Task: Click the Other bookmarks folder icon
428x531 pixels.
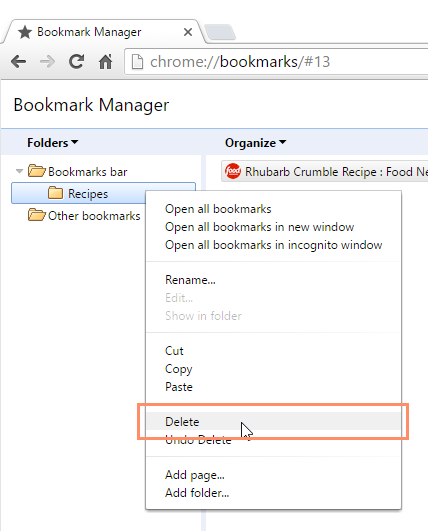Action: click(x=36, y=215)
